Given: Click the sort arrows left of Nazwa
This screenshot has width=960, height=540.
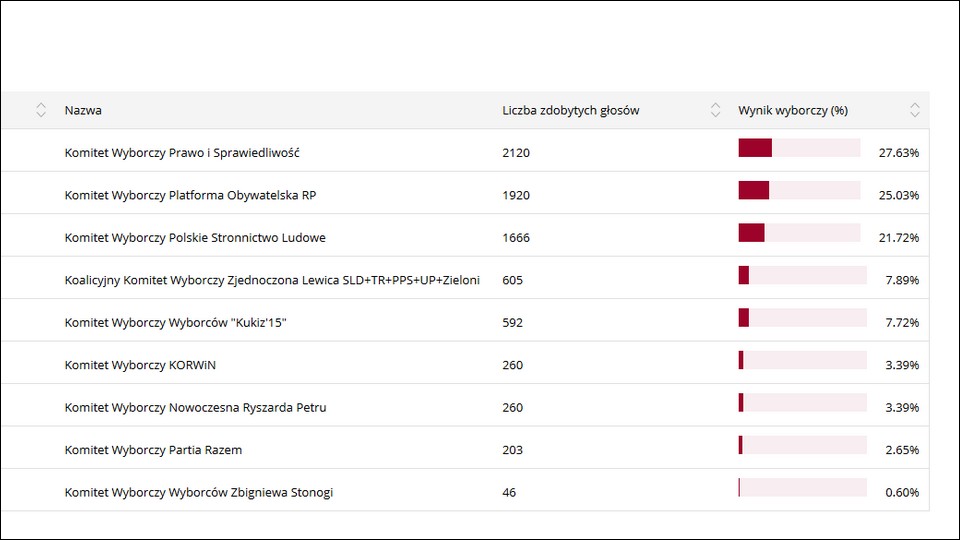Looking at the screenshot, I should tap(41, 110).
